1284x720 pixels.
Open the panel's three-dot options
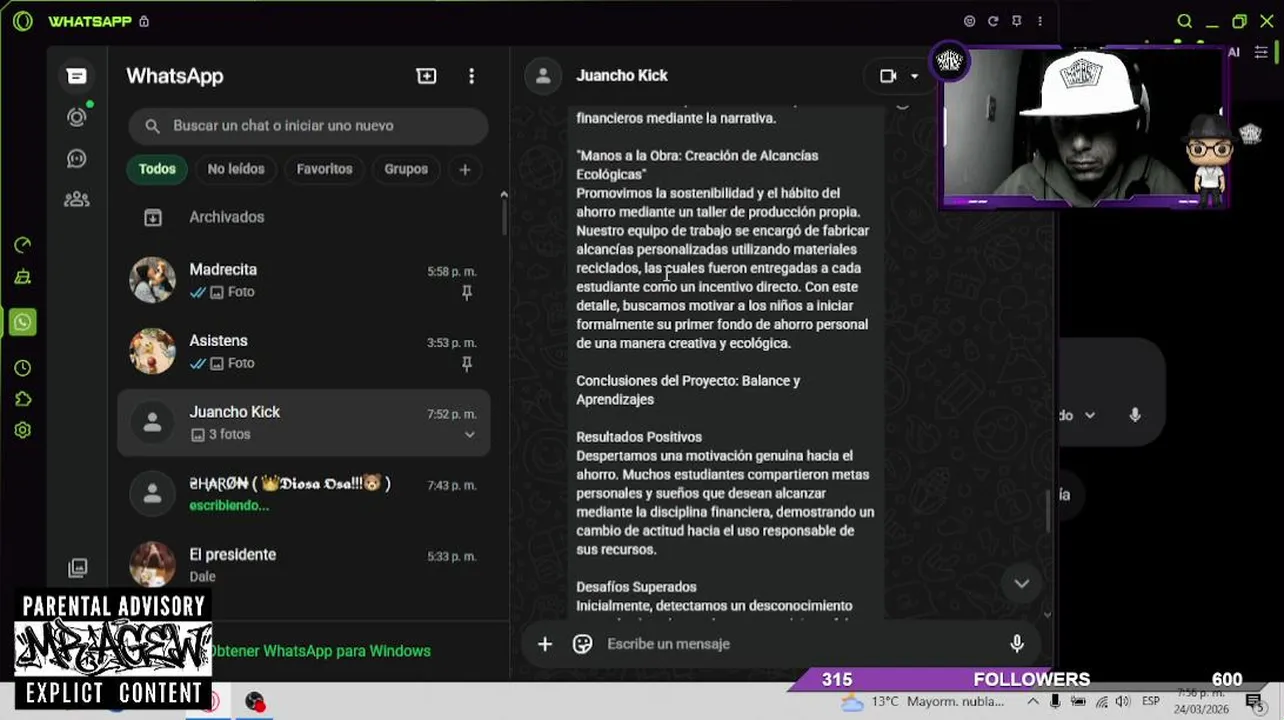(1040, 21)
